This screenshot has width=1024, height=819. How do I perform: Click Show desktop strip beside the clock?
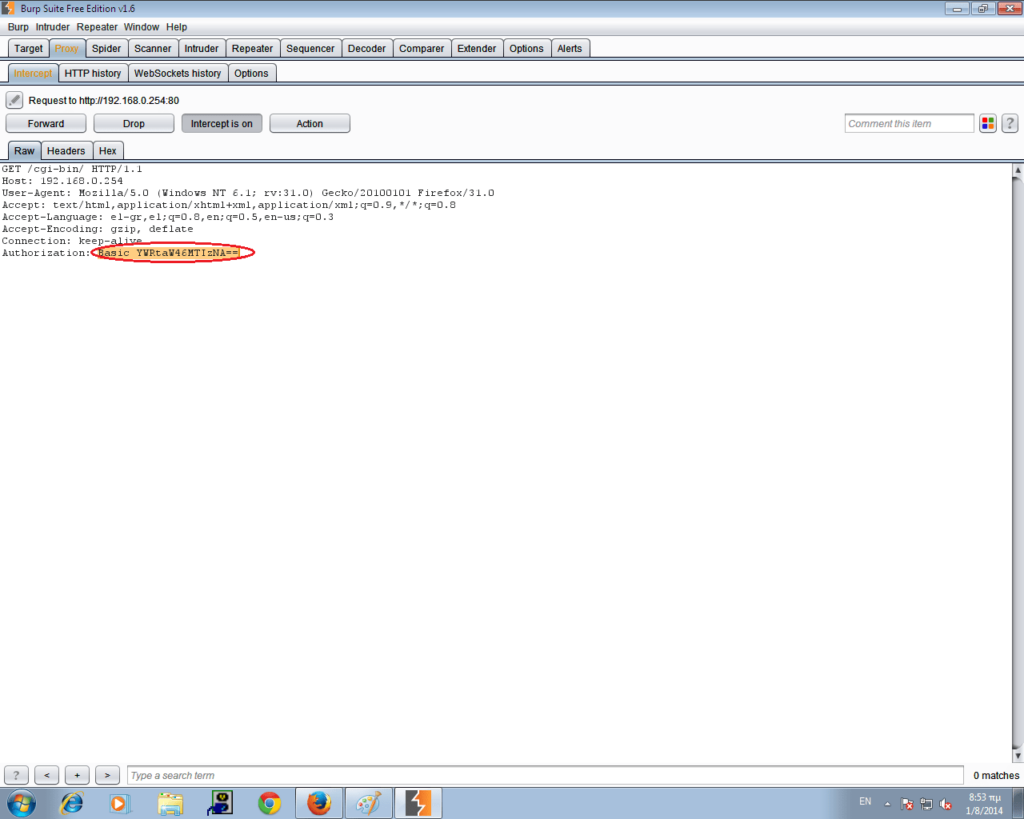click(x=1019, y=803)
